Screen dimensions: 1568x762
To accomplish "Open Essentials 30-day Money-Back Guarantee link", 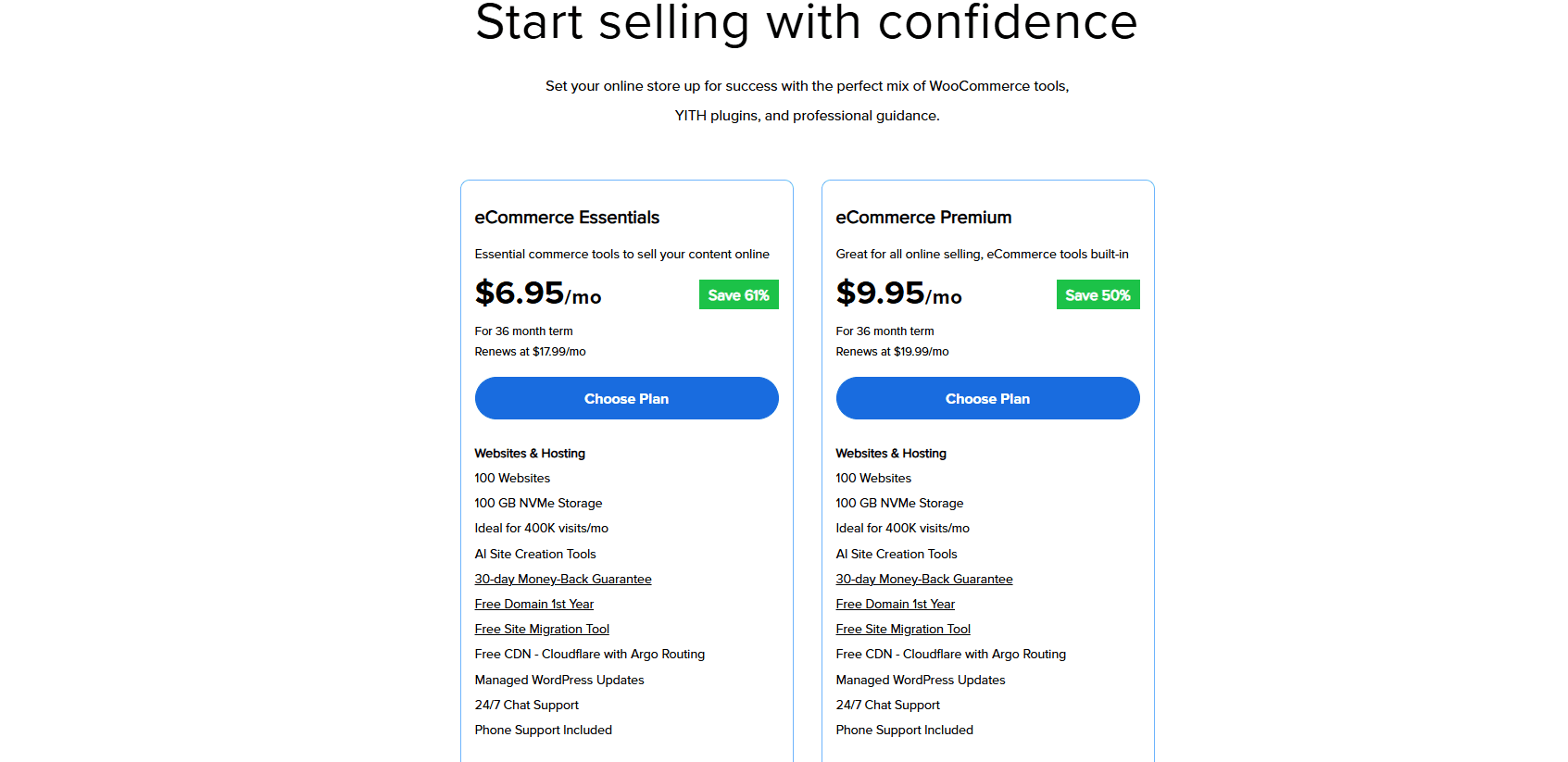I will (563, 579).
